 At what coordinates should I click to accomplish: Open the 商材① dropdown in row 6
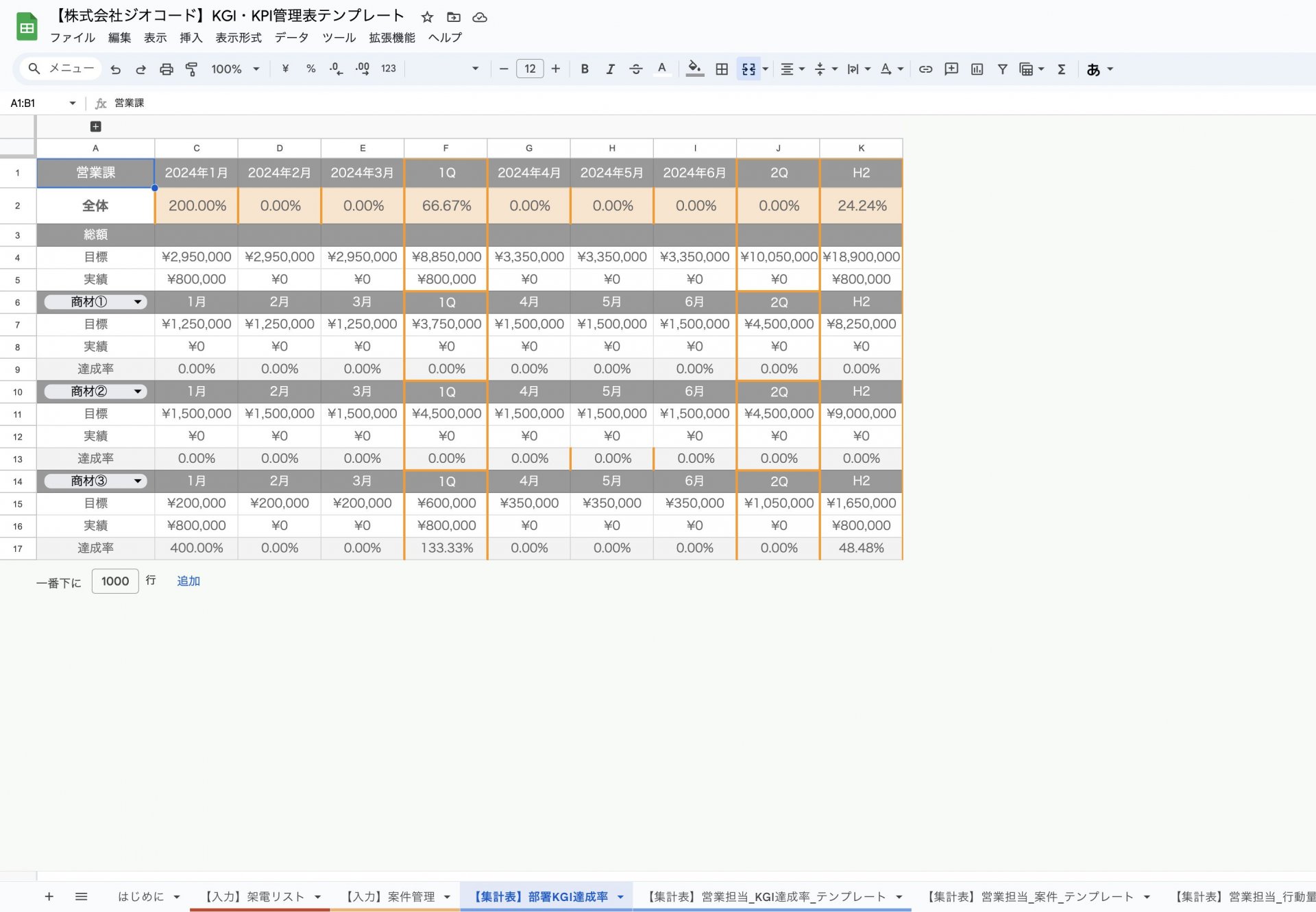coord(138,302)
